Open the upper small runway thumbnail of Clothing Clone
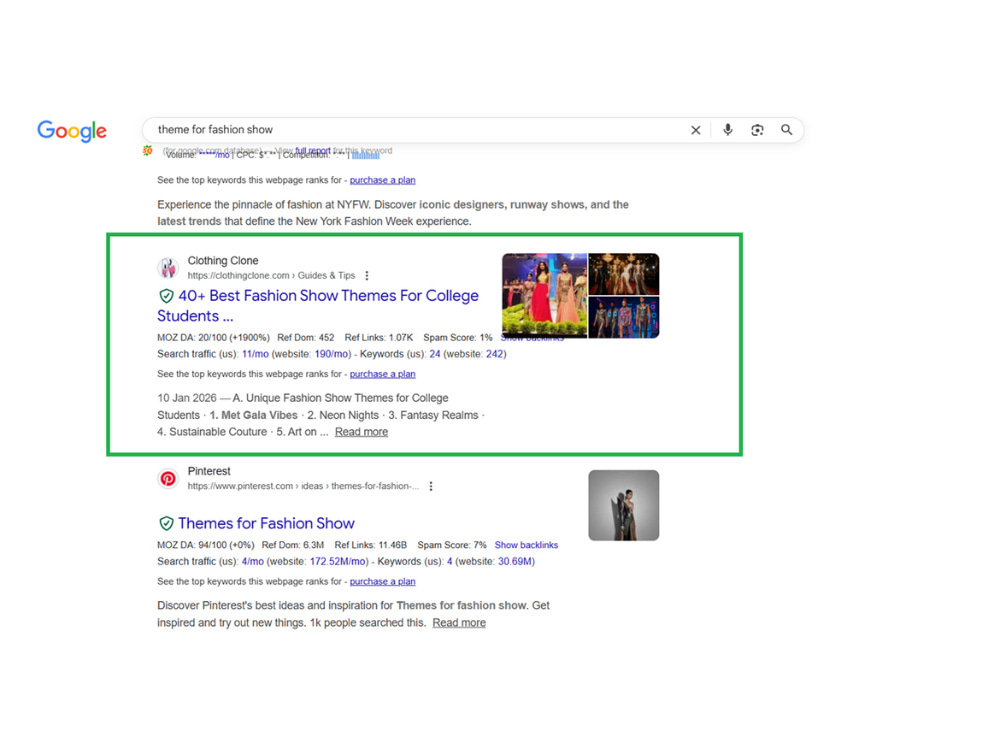The width and height of the screenshot is (1000, 750). coord(624,274)
